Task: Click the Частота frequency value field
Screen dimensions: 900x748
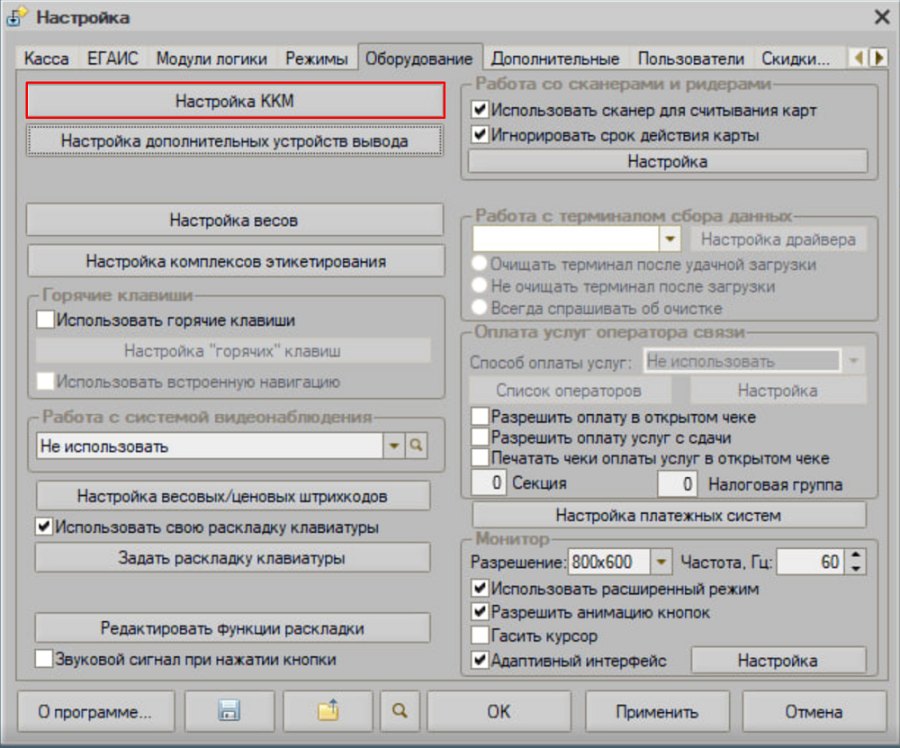Action: coord(810,561)
